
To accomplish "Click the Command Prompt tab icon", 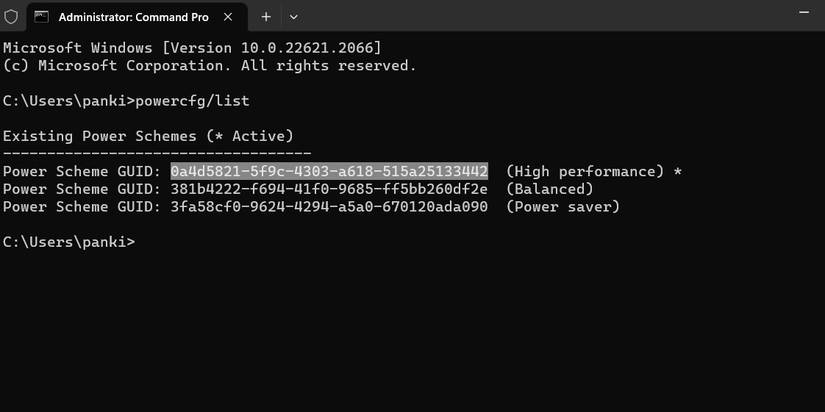I will 42,17.
